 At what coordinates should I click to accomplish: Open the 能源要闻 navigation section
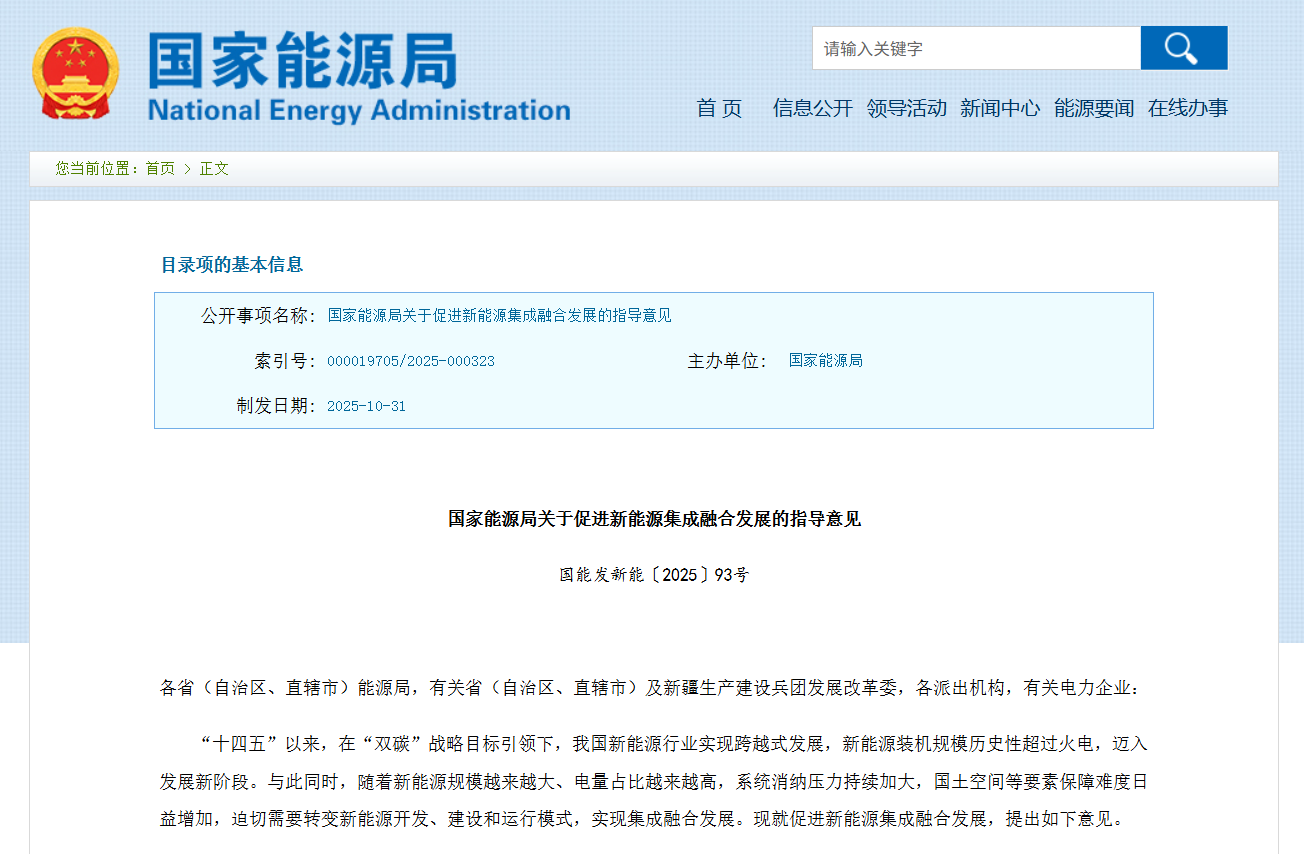pyautogui.click(x=1093, y=109)
